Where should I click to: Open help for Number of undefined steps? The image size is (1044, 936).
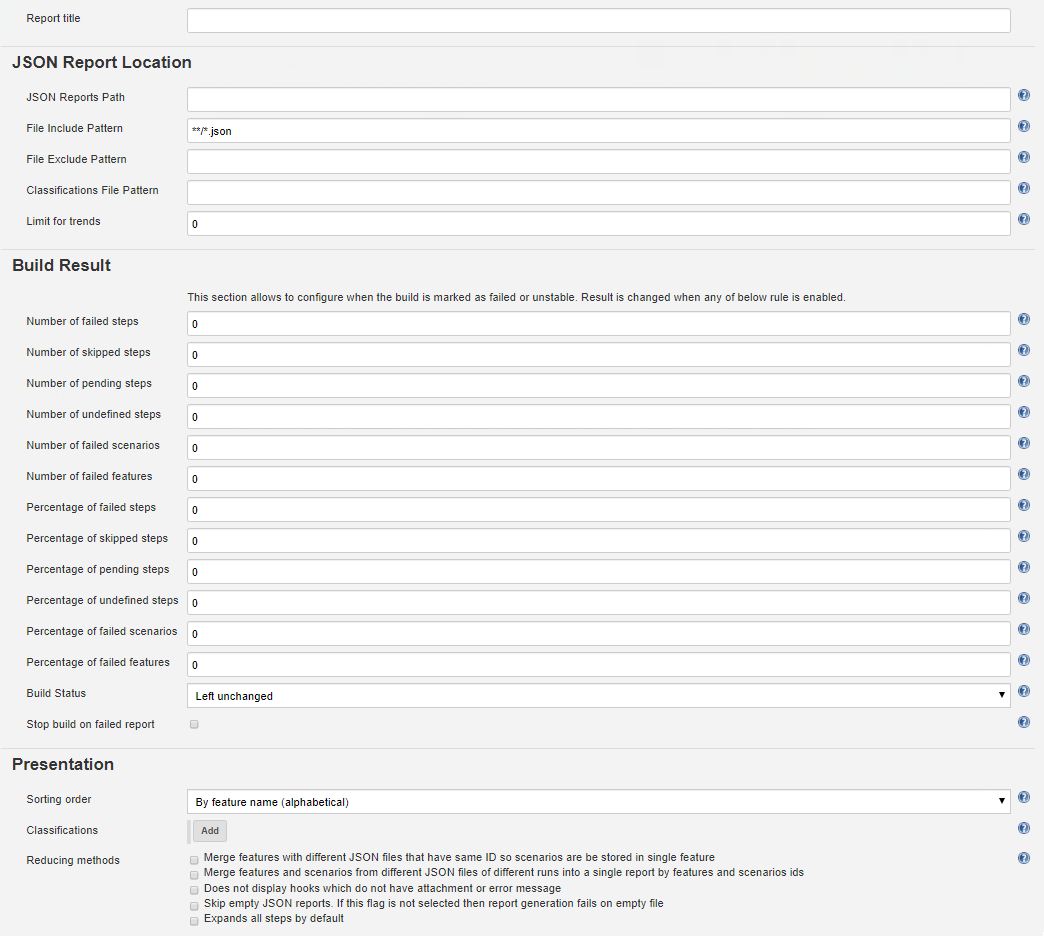1024,412
